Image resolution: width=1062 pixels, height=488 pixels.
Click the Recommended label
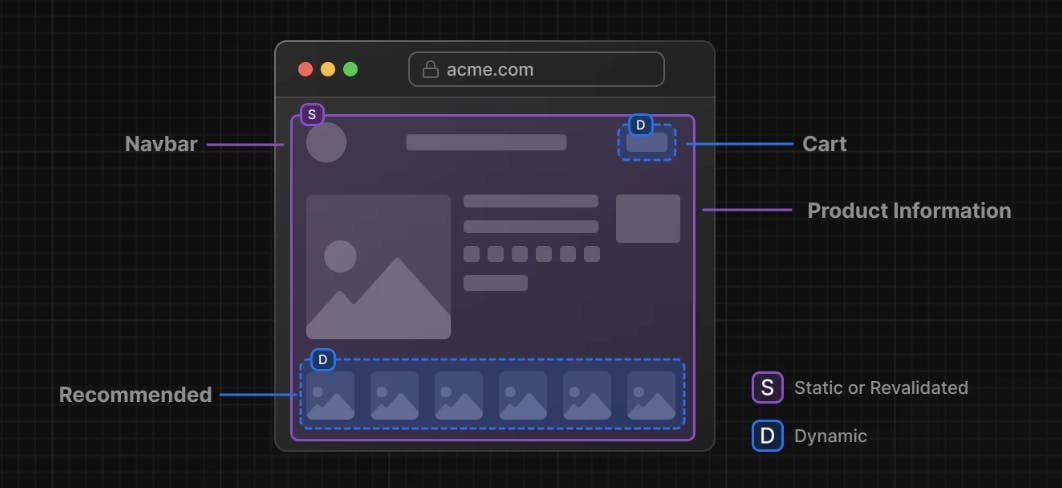(x=135, y=395)
